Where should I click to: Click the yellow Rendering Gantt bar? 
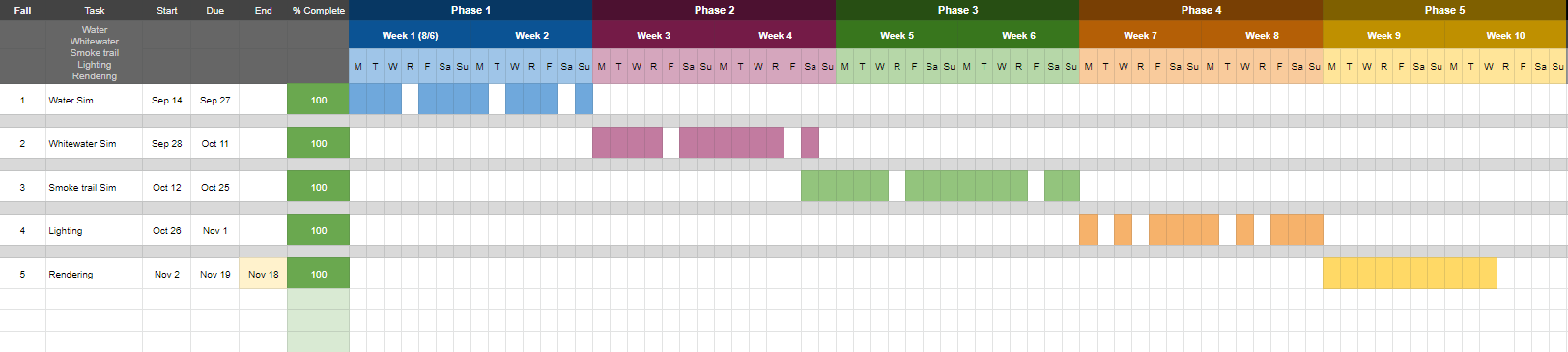tap(1410, 274)
